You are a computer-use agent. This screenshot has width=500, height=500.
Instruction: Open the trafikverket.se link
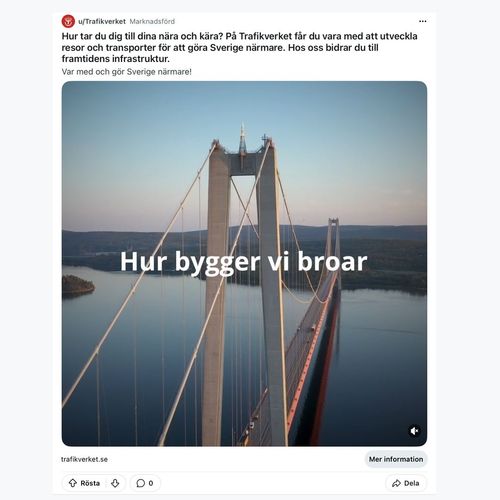(84, 459)
